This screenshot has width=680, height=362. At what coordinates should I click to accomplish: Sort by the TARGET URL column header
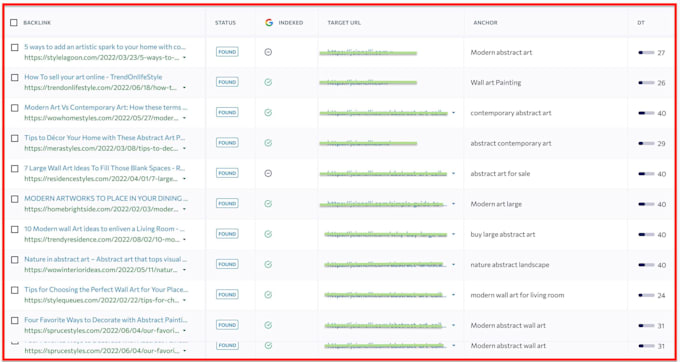[x=344, y=23]
